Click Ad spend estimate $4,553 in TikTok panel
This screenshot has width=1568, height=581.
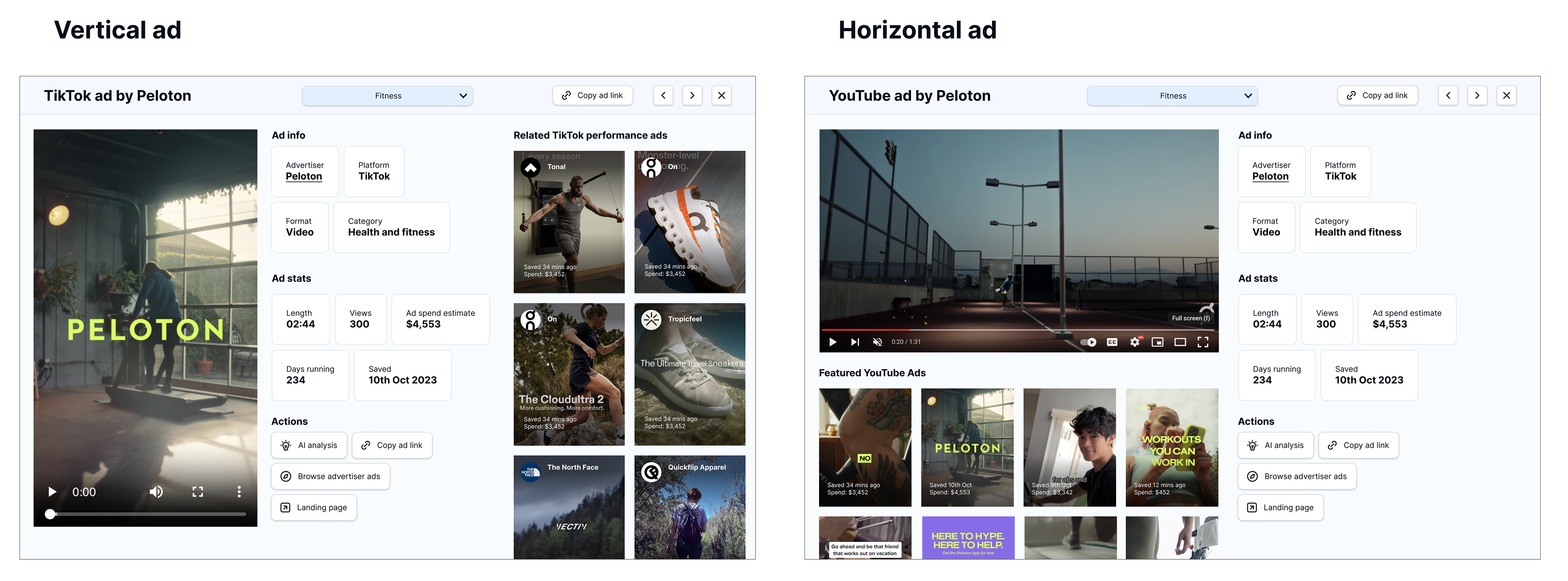point(441,319)
